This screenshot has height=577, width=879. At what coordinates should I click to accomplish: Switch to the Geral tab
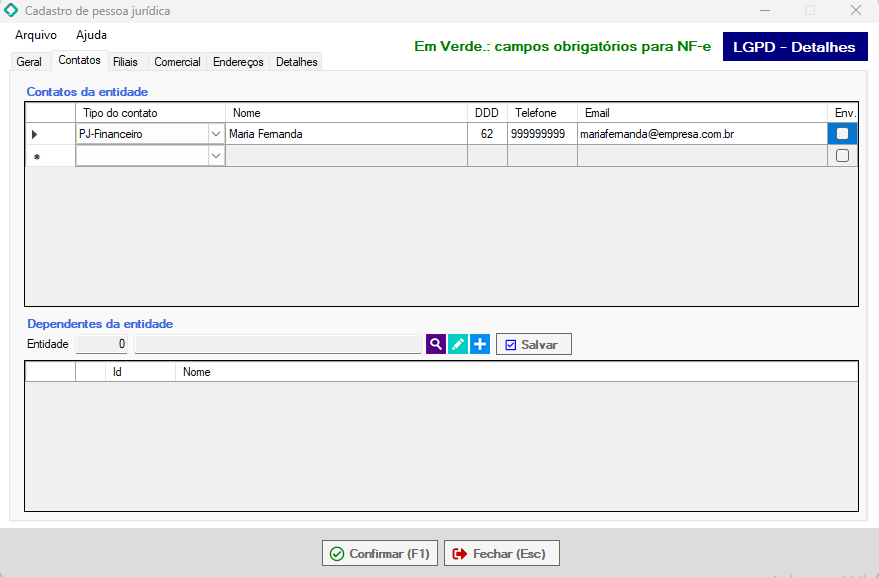[29, 62]
